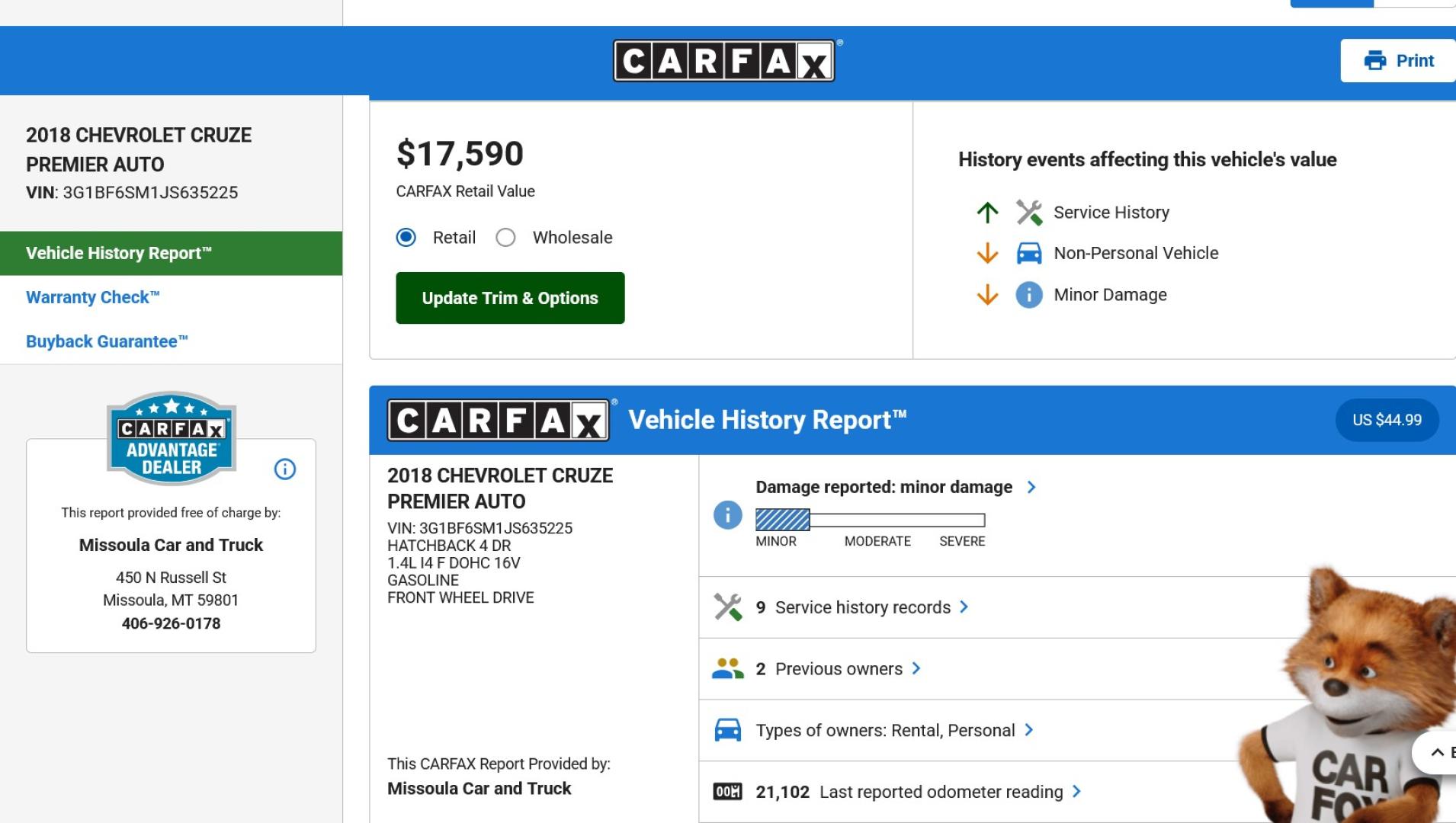Click the US $44.99 price badge
1456x823 pixels.
pos(1387,420)
